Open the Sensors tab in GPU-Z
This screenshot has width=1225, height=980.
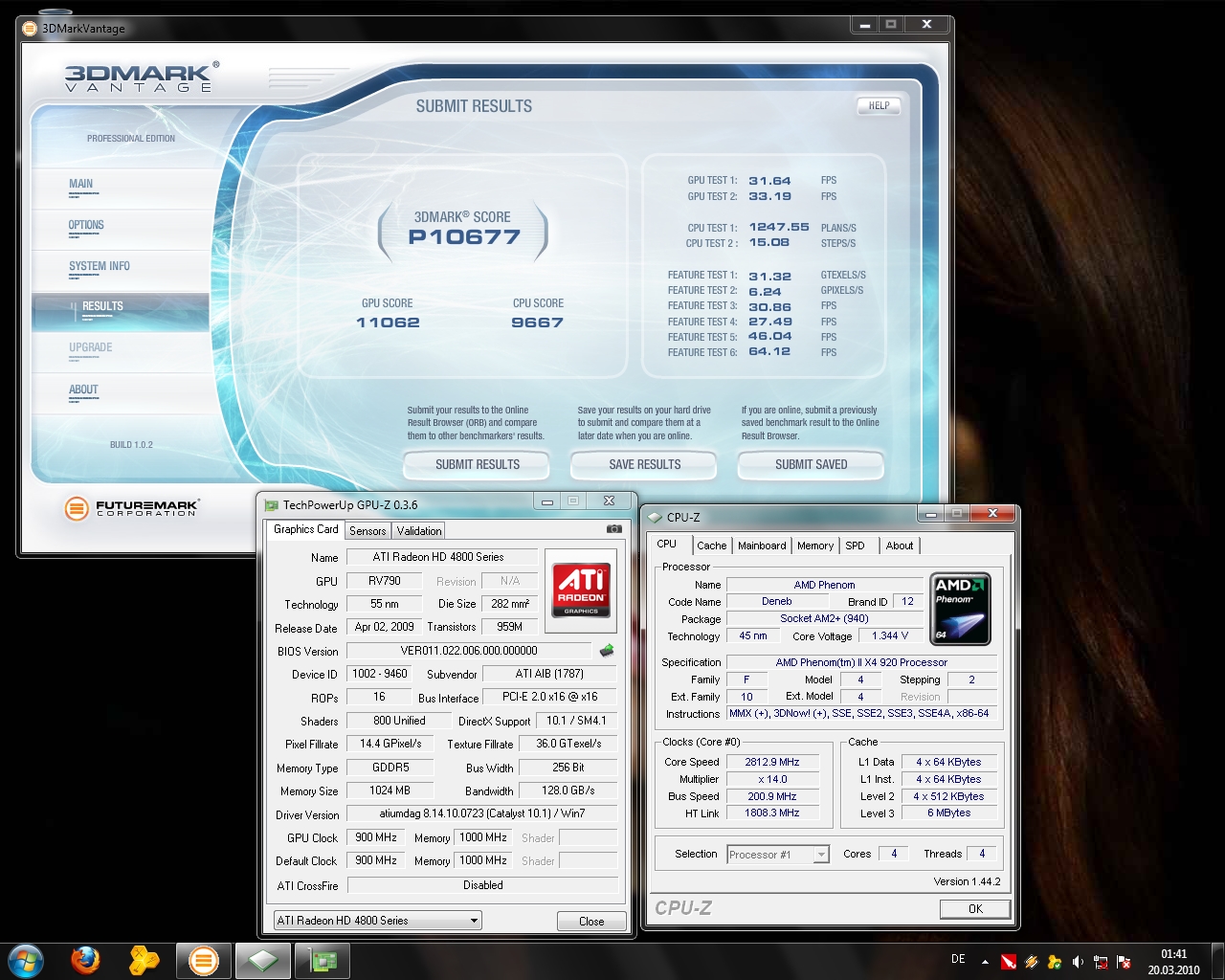367,530
